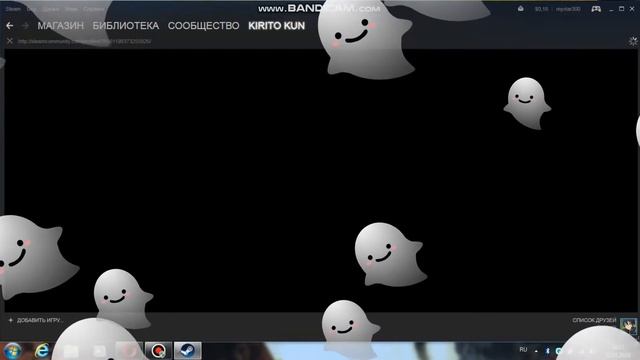640x360 pixels.
Task: Click the loading spinner icon
Action: click(x=633, y=41)
